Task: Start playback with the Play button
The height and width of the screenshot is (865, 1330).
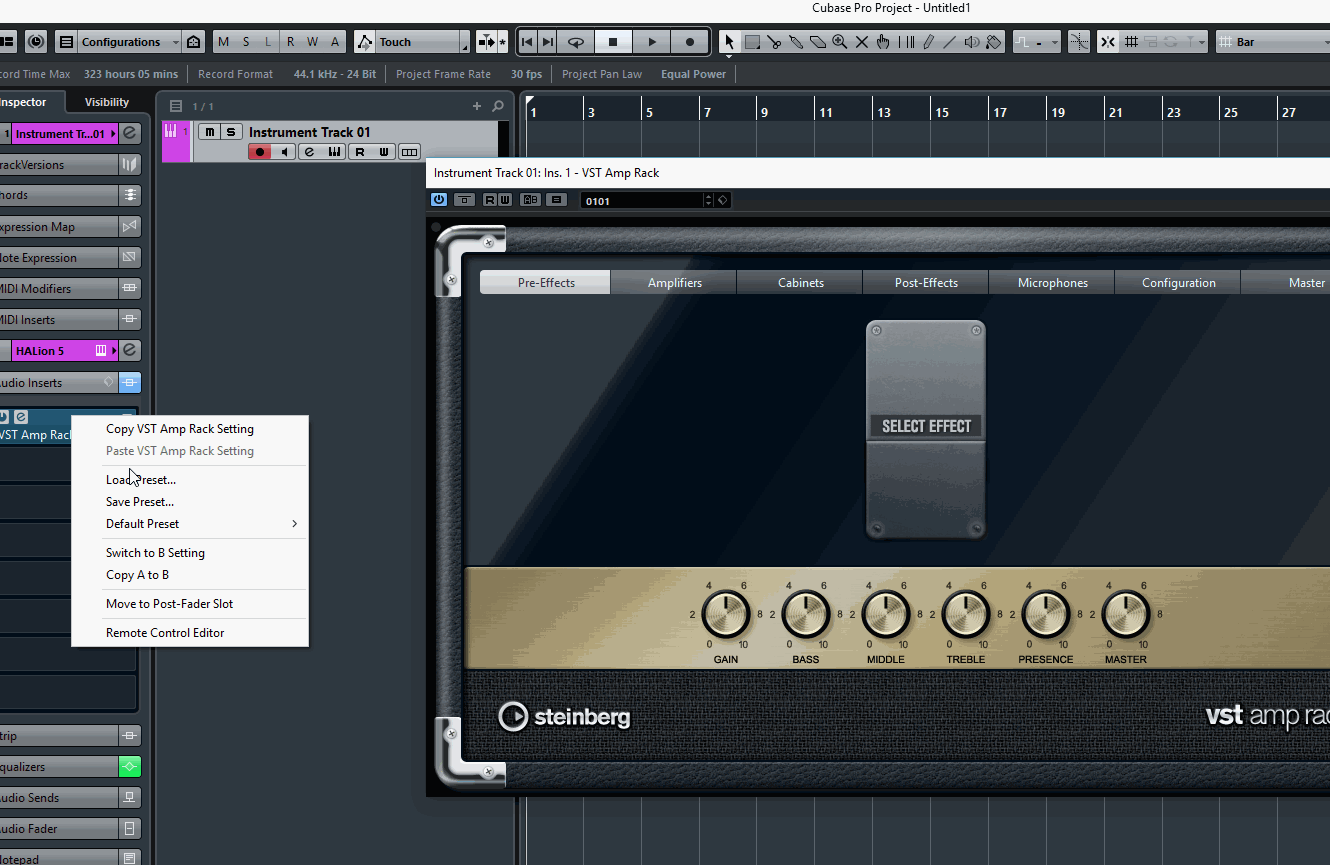Action: point(652,42)
